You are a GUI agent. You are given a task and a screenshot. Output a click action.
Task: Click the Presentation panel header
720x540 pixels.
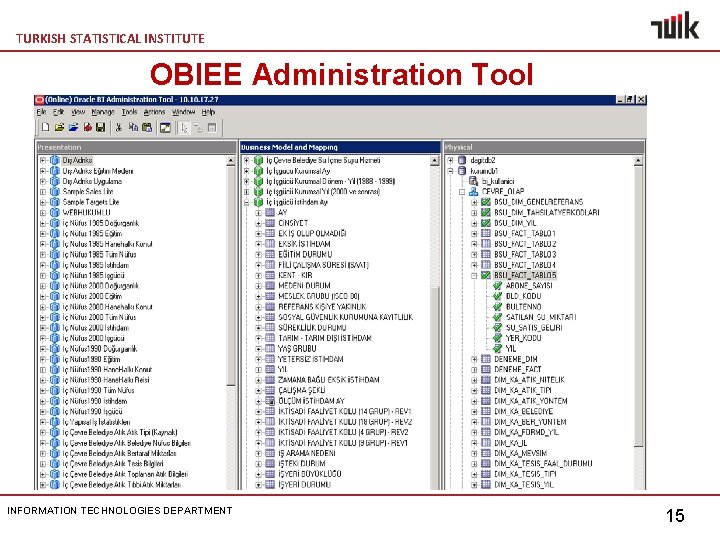[136, 147]
